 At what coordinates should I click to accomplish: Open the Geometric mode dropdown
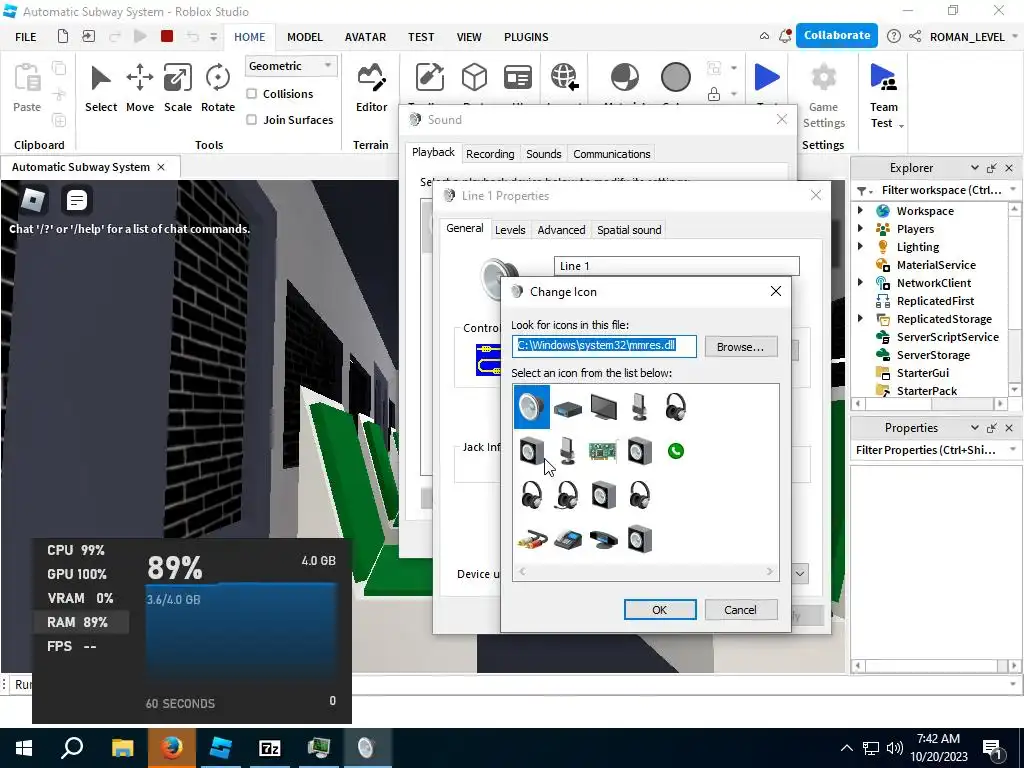pos(291,66)
